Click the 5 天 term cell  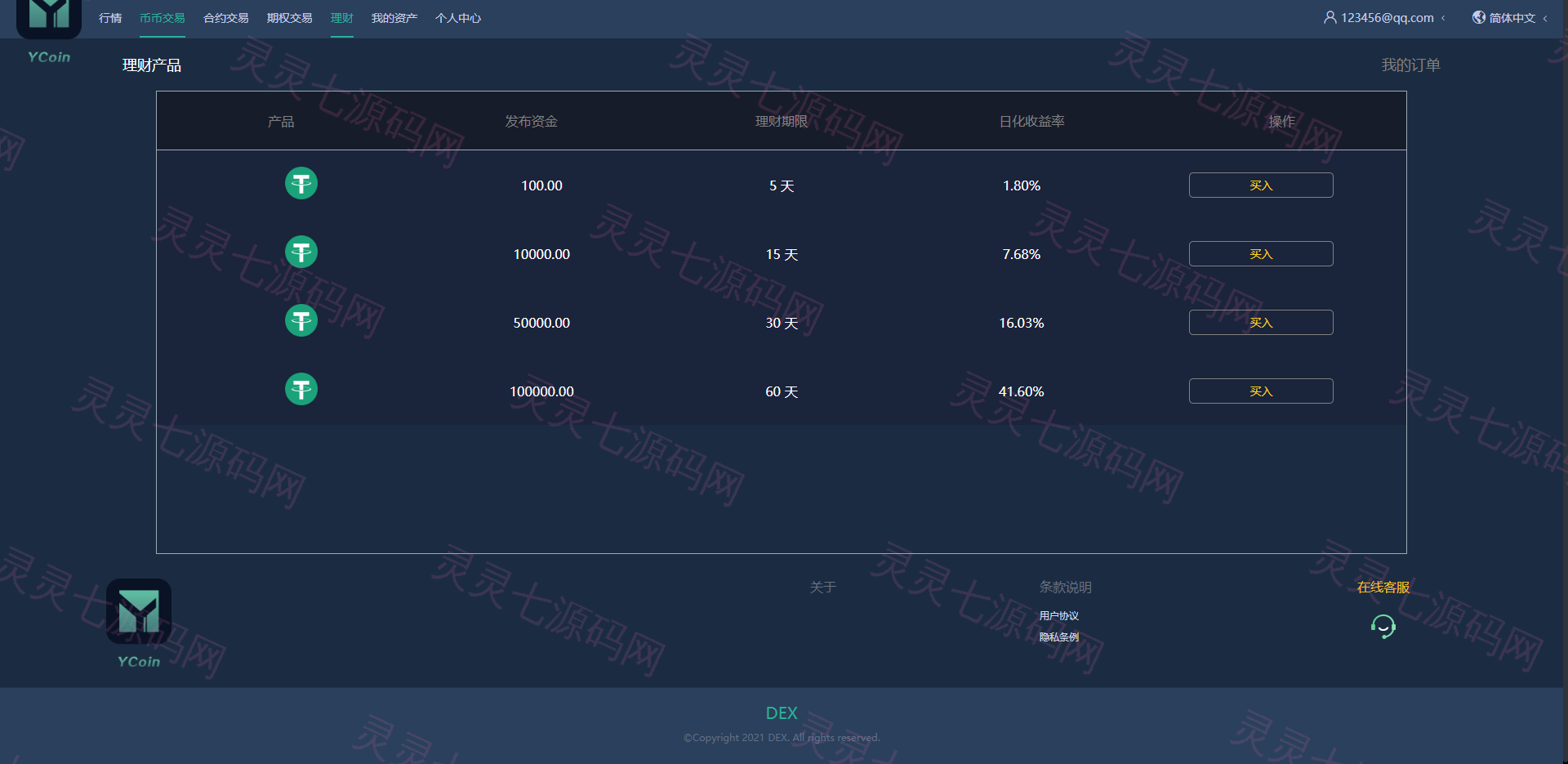(x=782, y=186)
